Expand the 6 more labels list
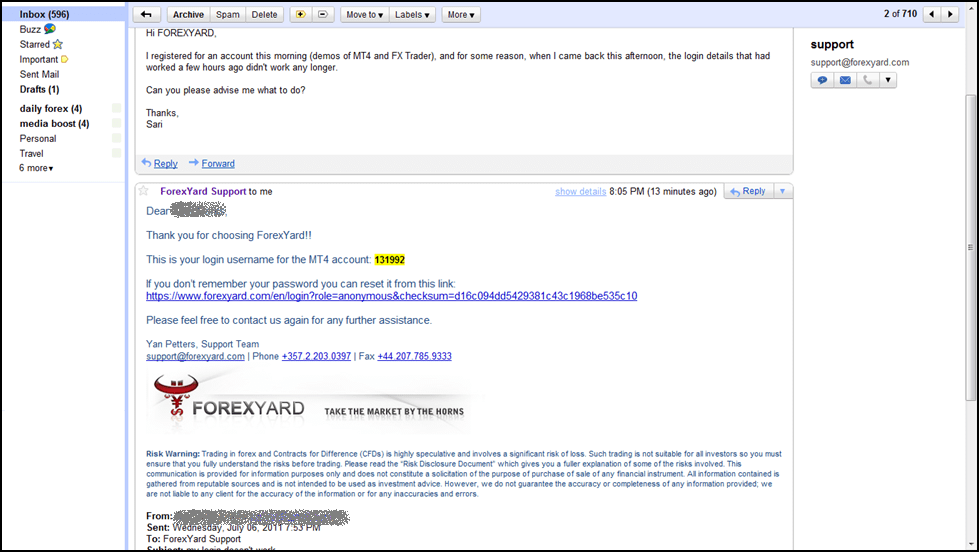 coord(36,168)
